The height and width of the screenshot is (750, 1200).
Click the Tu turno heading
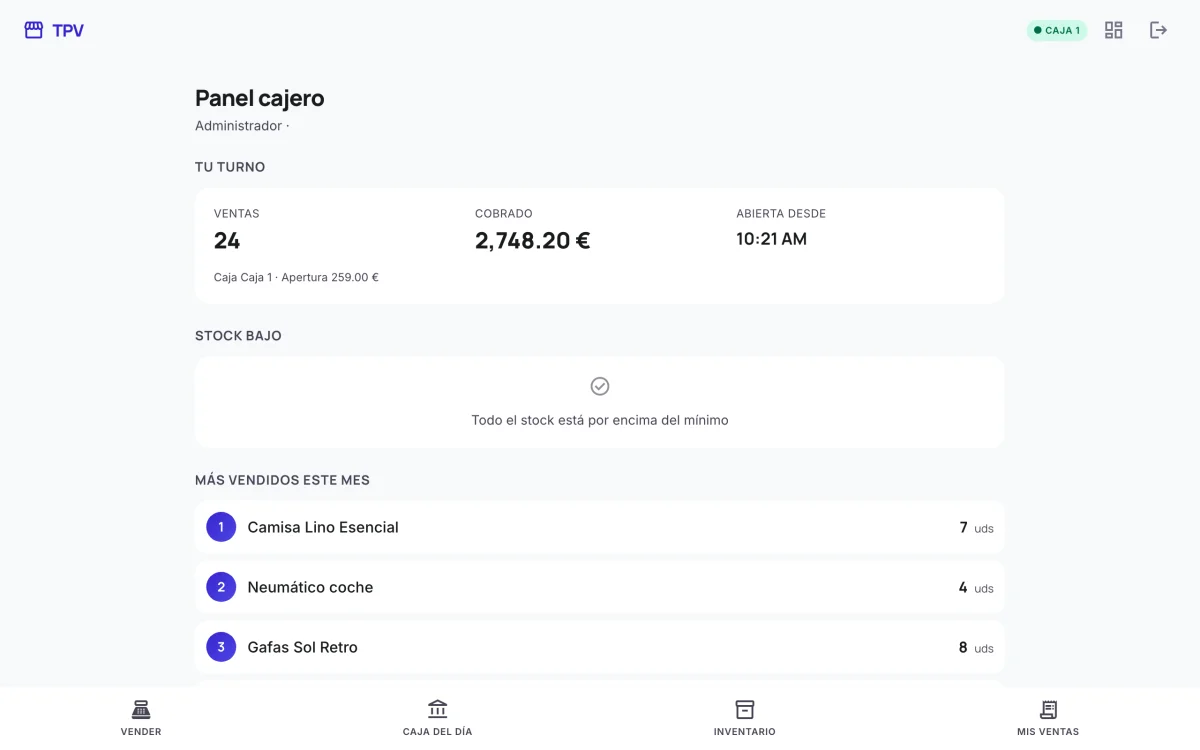click(230, 167)
